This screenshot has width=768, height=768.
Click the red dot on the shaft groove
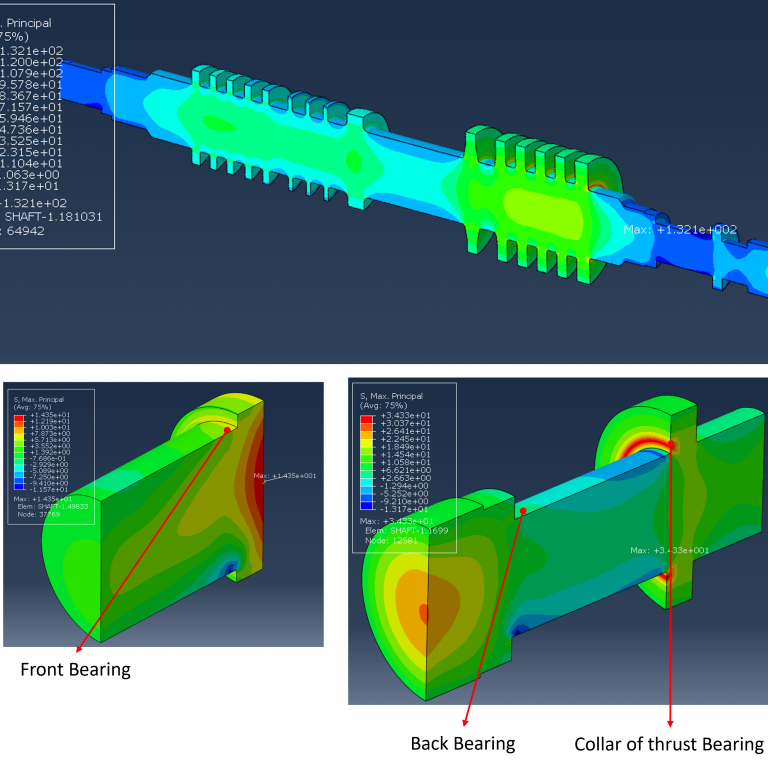(x=522, y=511)
